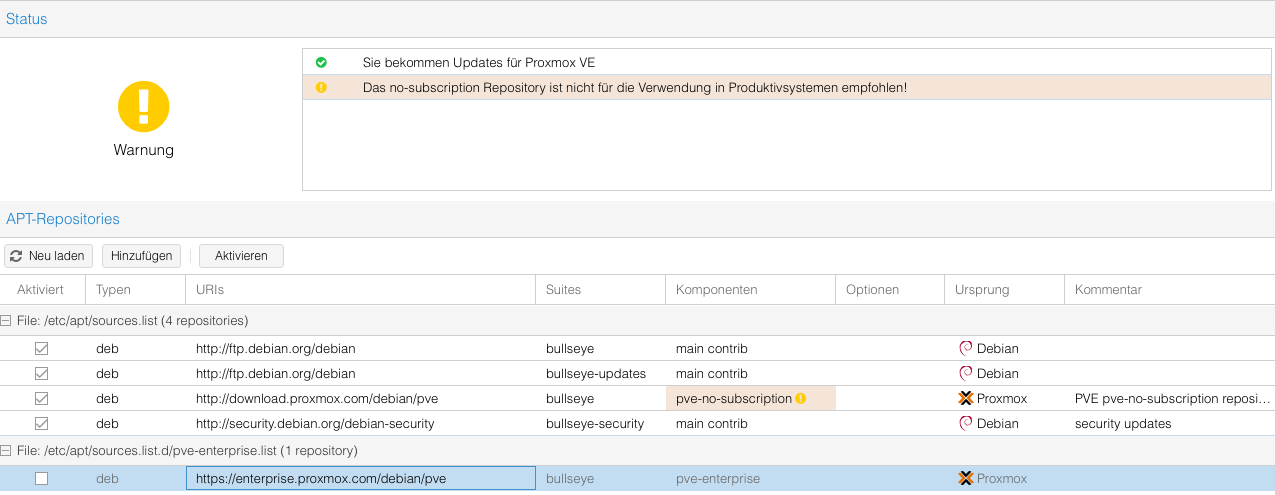Sort by the Suites column header

point(600,290)
